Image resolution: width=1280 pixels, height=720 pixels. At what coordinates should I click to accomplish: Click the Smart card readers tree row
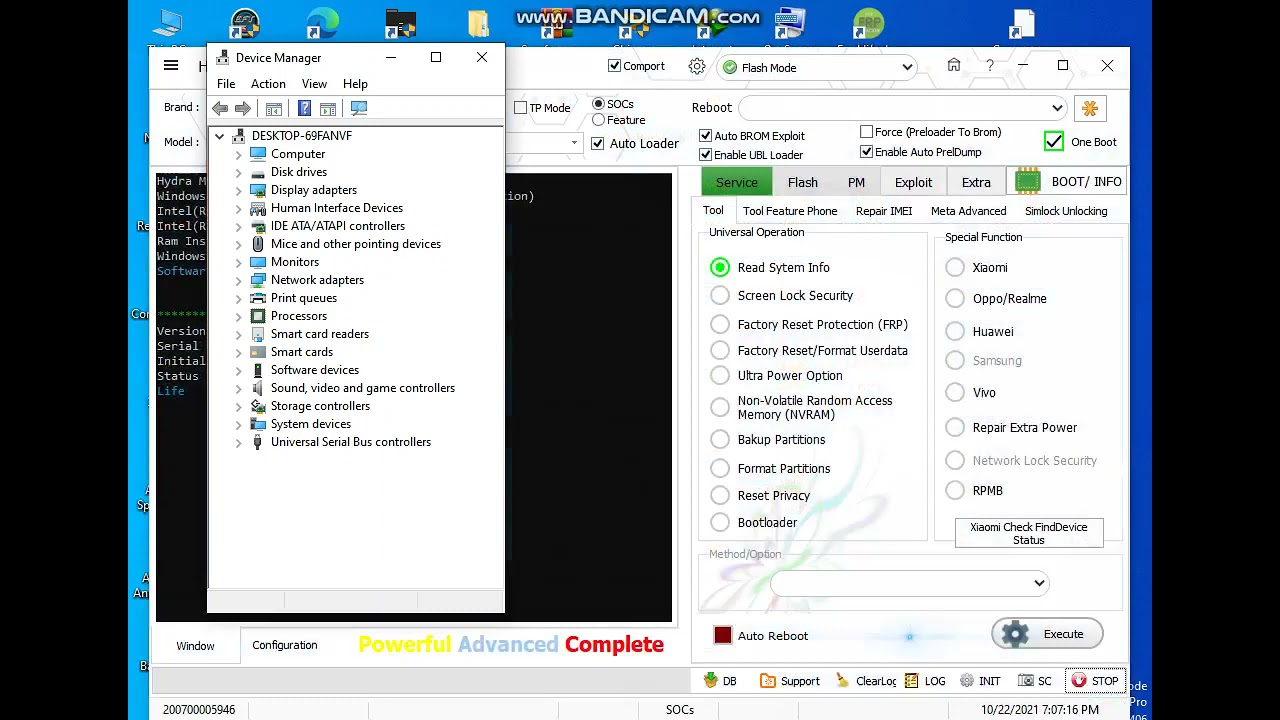(x=320, y=334)
